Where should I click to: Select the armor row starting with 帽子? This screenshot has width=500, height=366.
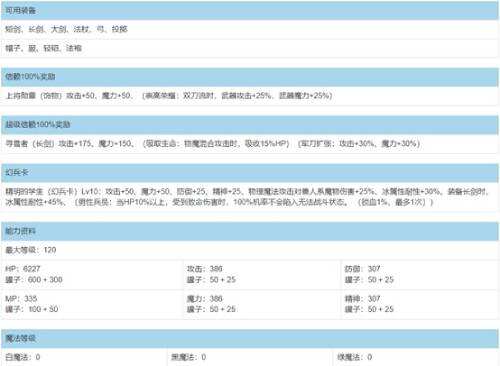(250, 48)
